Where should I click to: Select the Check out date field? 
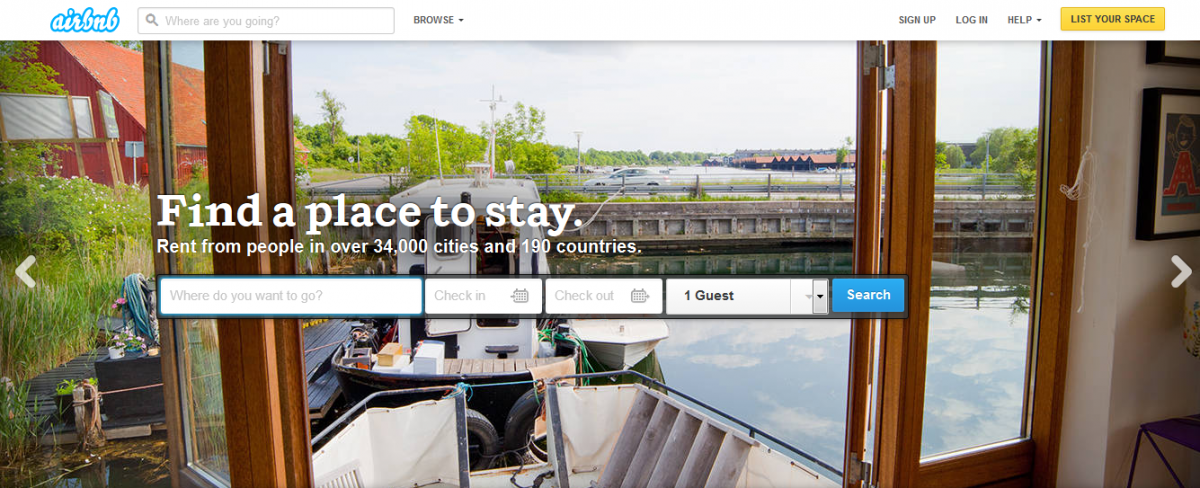(x=603, y=296)
